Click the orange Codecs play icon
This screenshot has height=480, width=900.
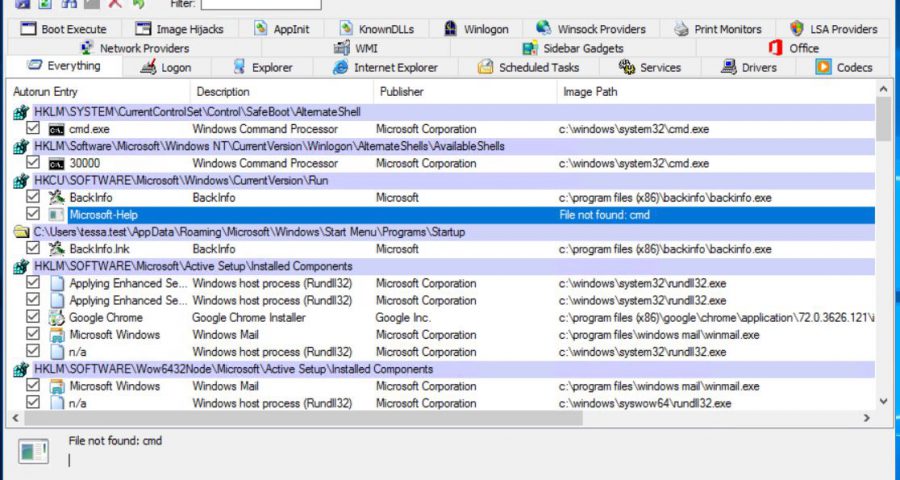[x=823, y=67]
